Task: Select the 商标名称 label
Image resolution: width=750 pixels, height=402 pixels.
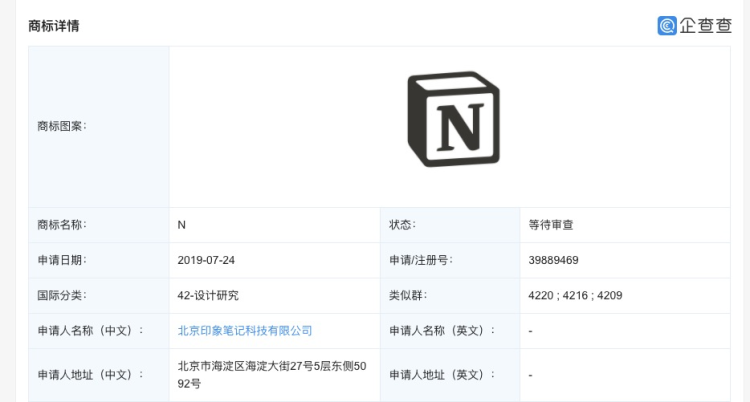Action: [x=62, y=225]
